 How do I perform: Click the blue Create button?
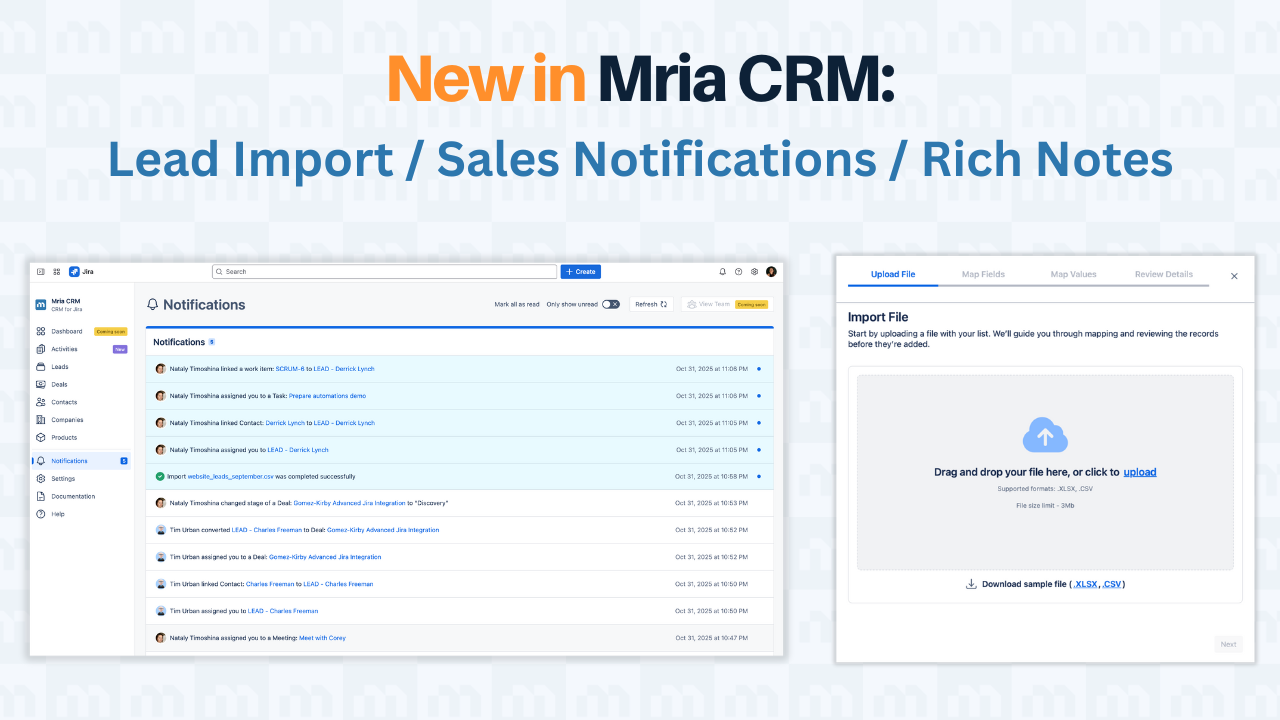pyautogui.click(x=581, y=272)
